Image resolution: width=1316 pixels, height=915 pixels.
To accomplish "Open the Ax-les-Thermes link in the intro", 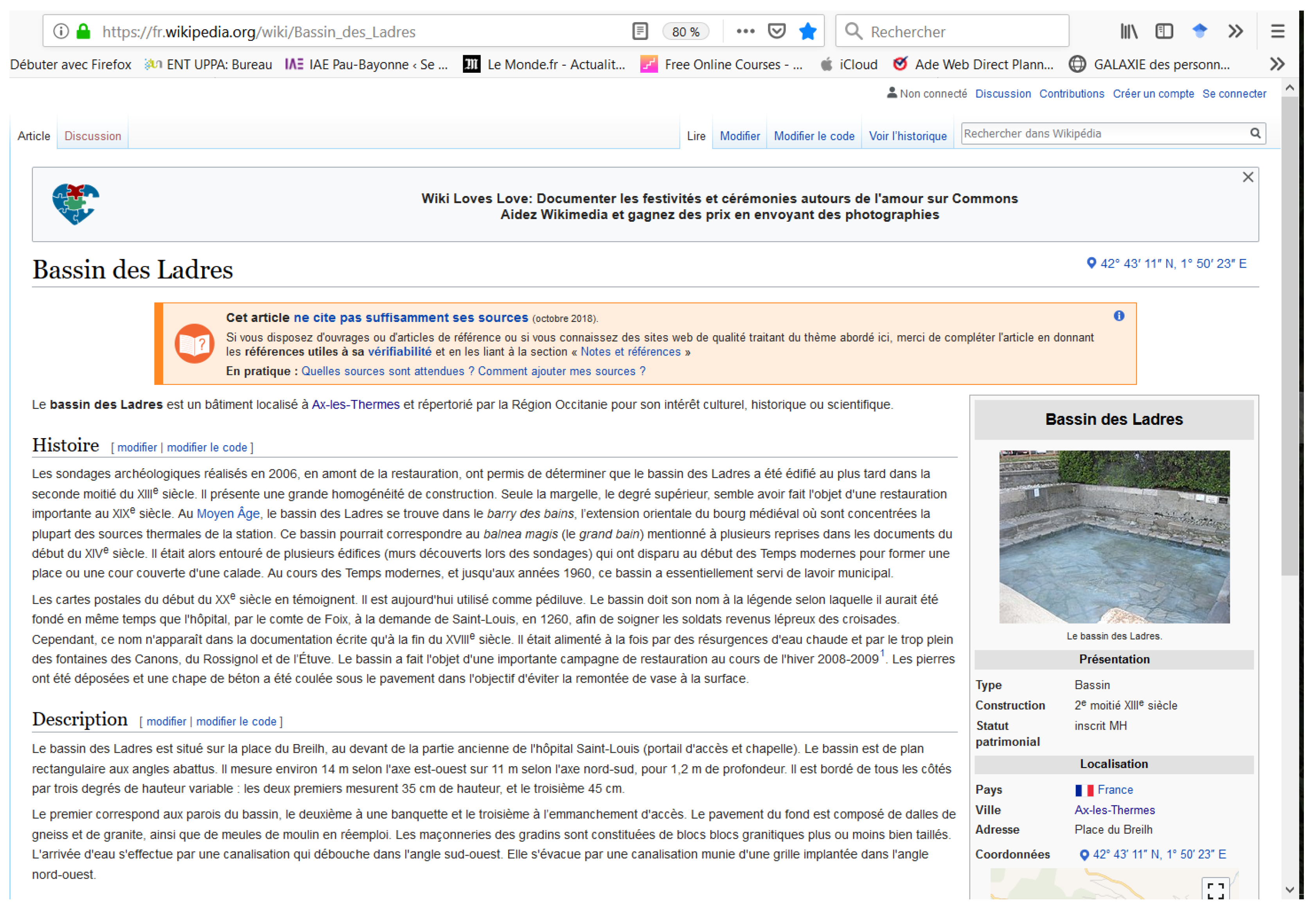I will pos(355,405).
